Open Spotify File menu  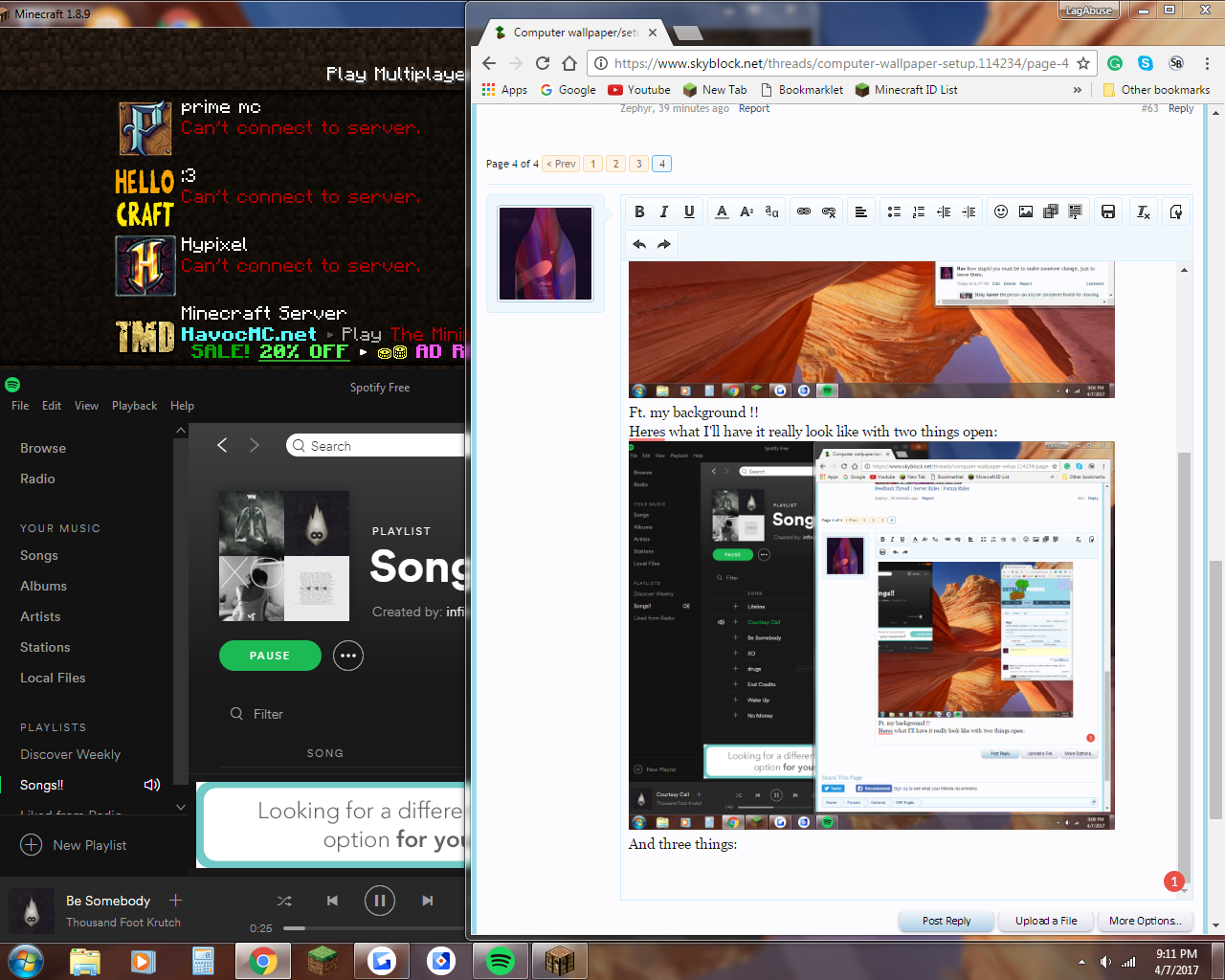[20, 406]
